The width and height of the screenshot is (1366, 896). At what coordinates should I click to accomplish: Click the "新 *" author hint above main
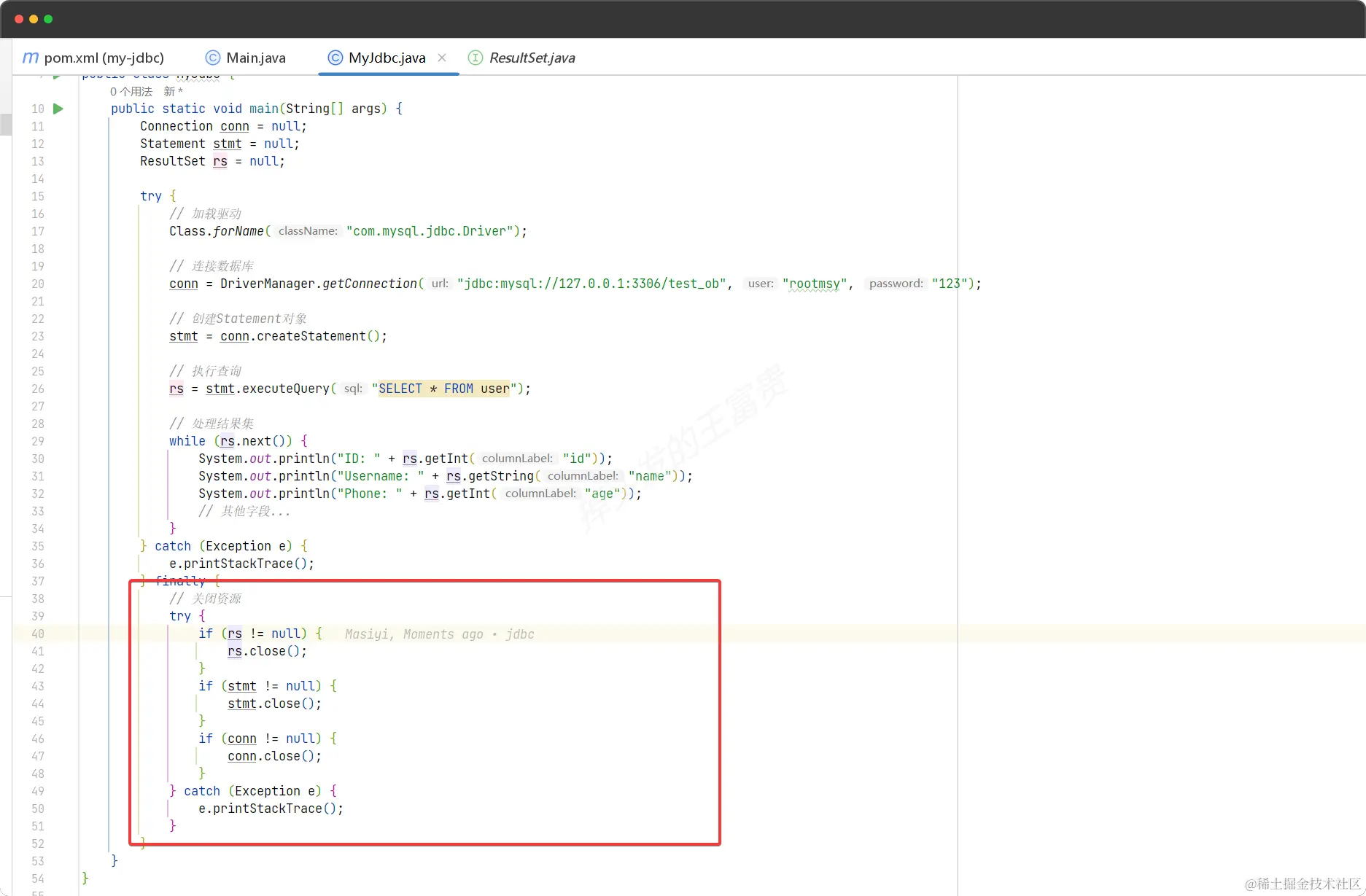coord(174,91)
